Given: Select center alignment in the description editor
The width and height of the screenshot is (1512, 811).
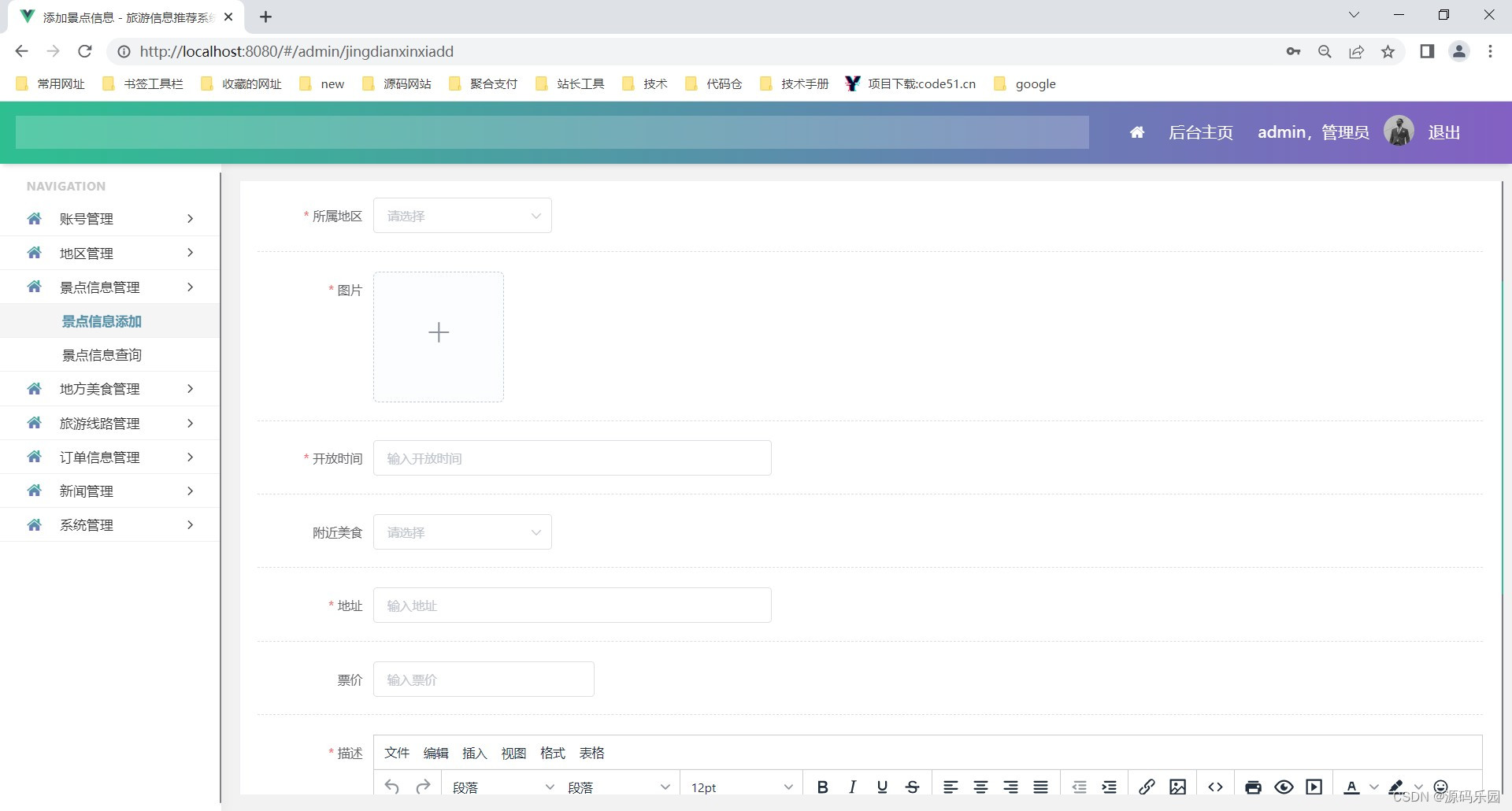Looking at the screenshot, I should (980, 786).
